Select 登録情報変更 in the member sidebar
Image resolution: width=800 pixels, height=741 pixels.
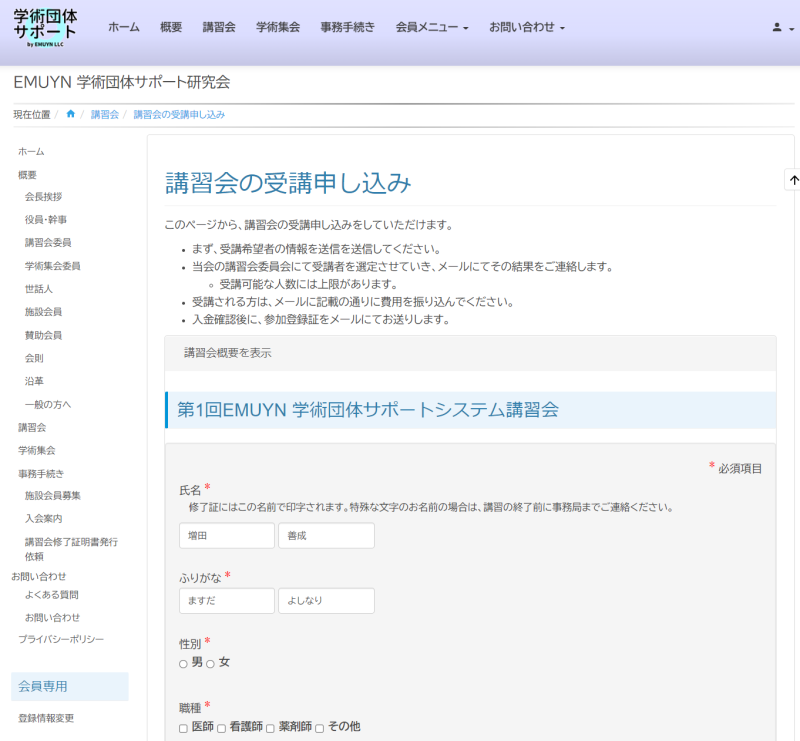[46, 718]
